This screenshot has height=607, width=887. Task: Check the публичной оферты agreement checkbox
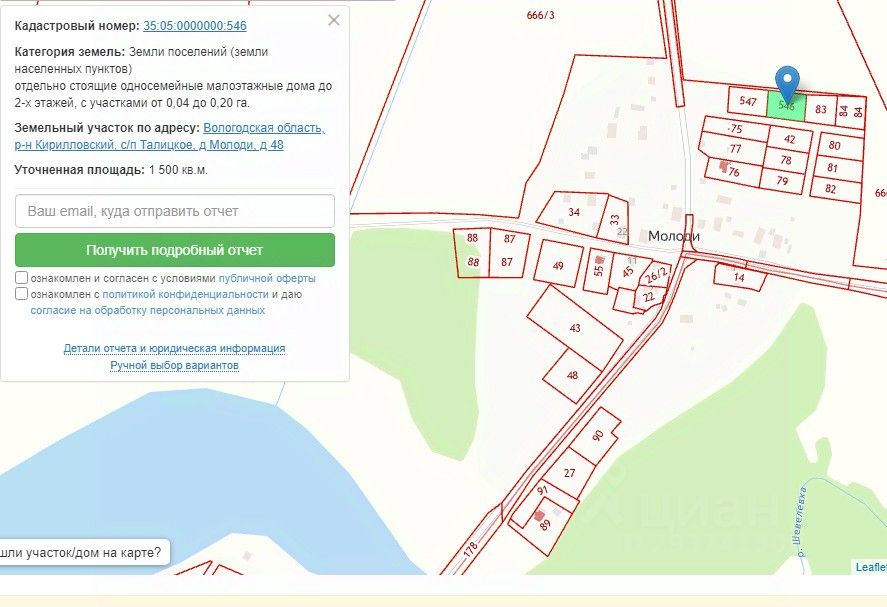(x=21, y=278)
